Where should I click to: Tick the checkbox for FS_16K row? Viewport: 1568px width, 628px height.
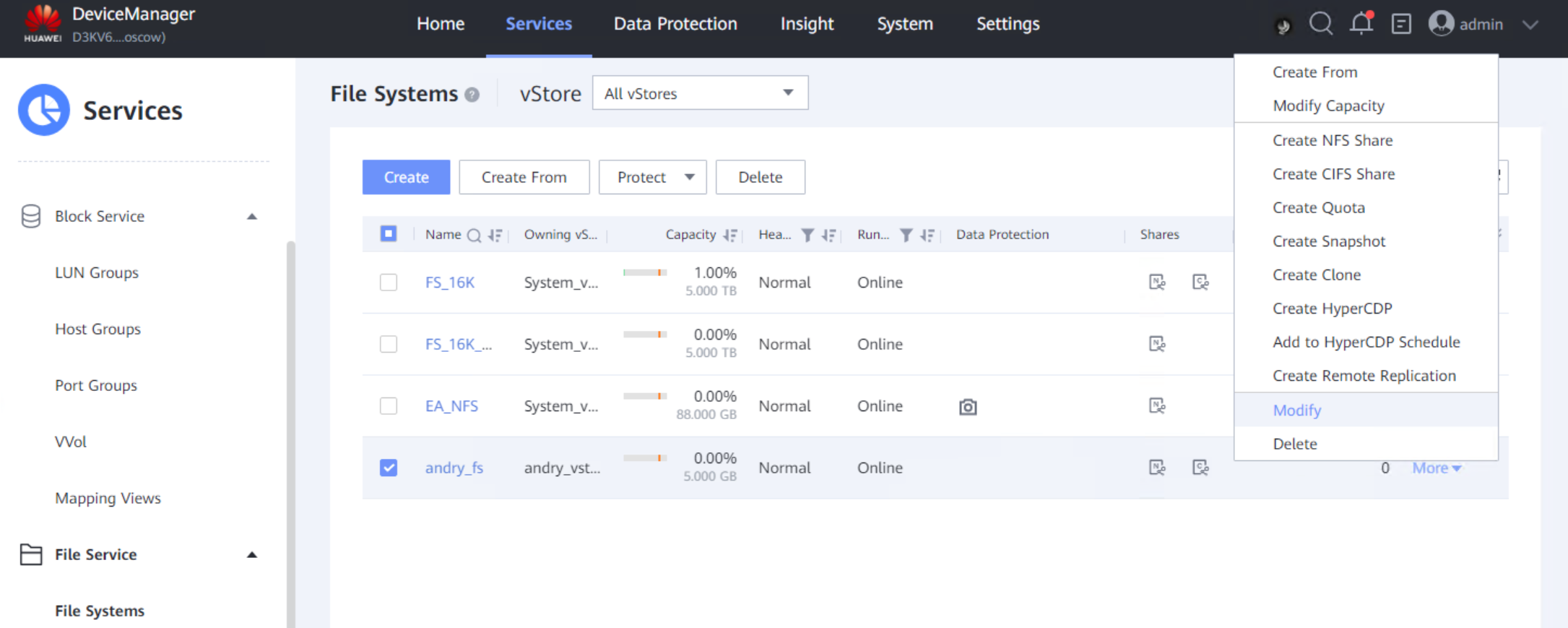[389, 282]
